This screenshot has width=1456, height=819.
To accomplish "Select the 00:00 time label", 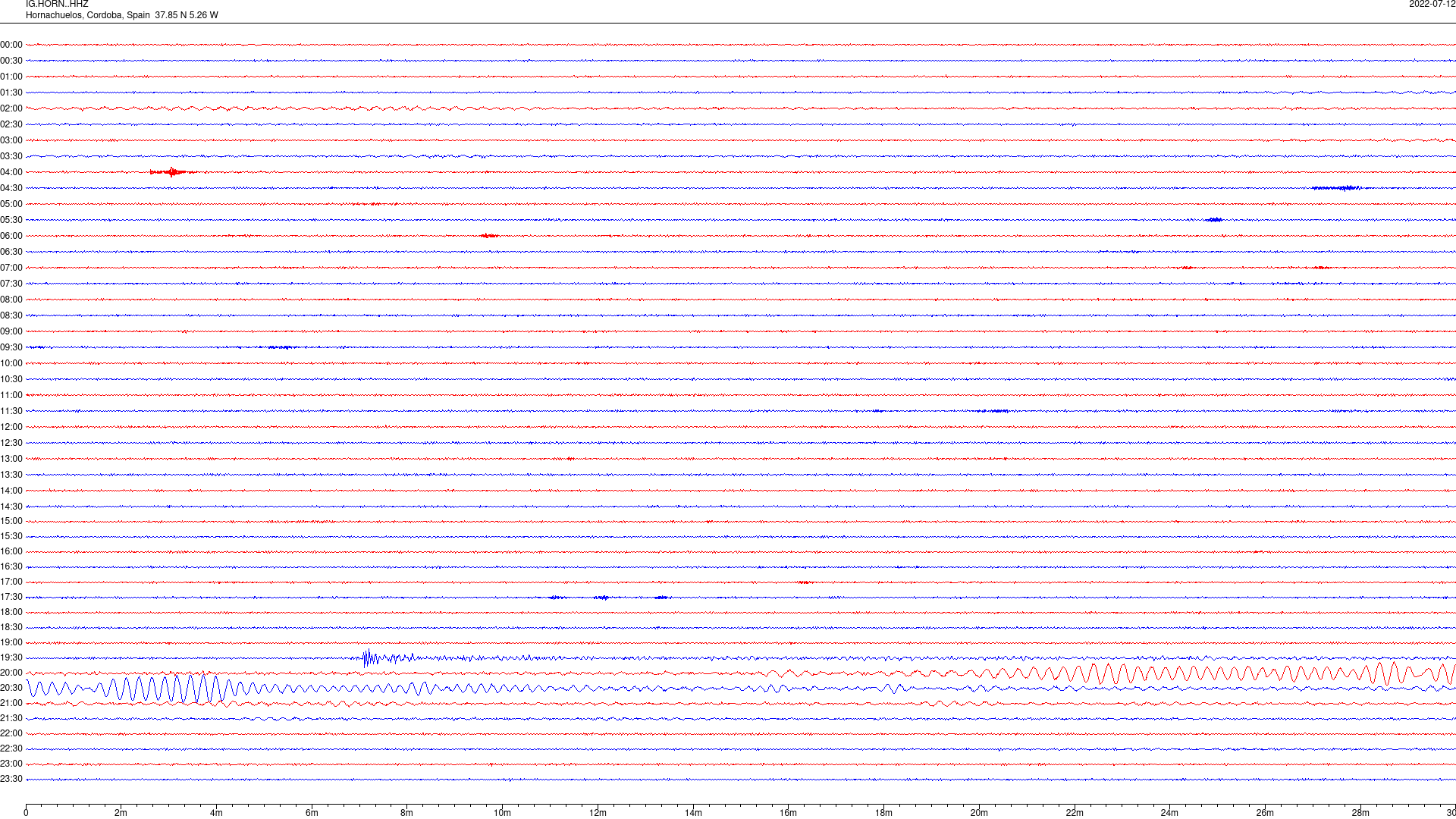I will point(11,45).
